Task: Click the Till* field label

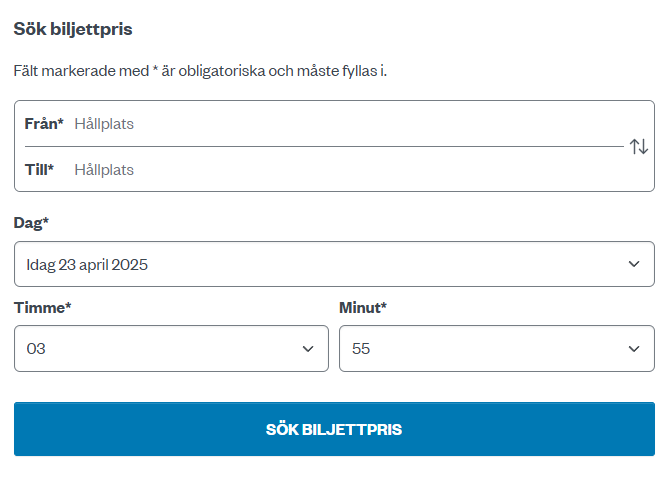Action: (39, 170)
